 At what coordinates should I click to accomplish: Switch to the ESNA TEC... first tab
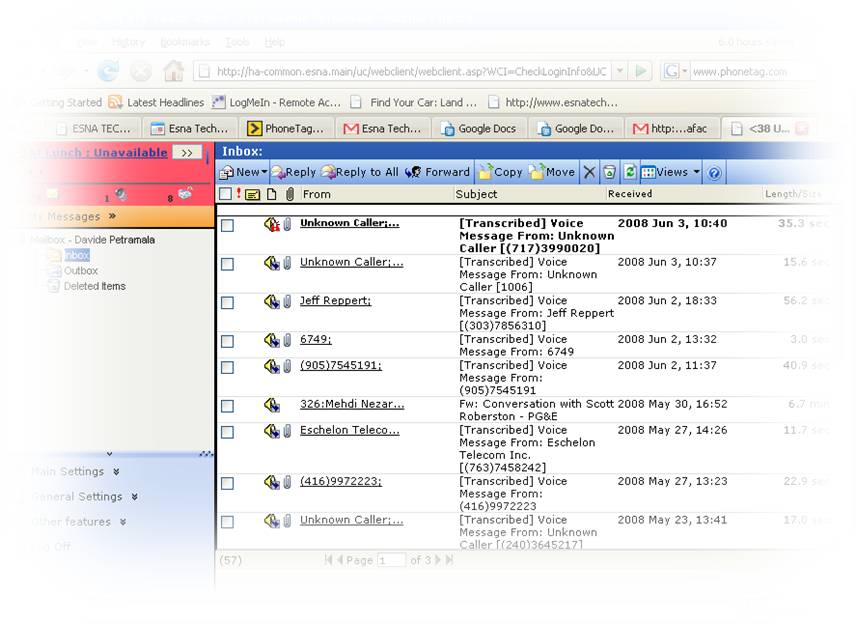(95, 129)
